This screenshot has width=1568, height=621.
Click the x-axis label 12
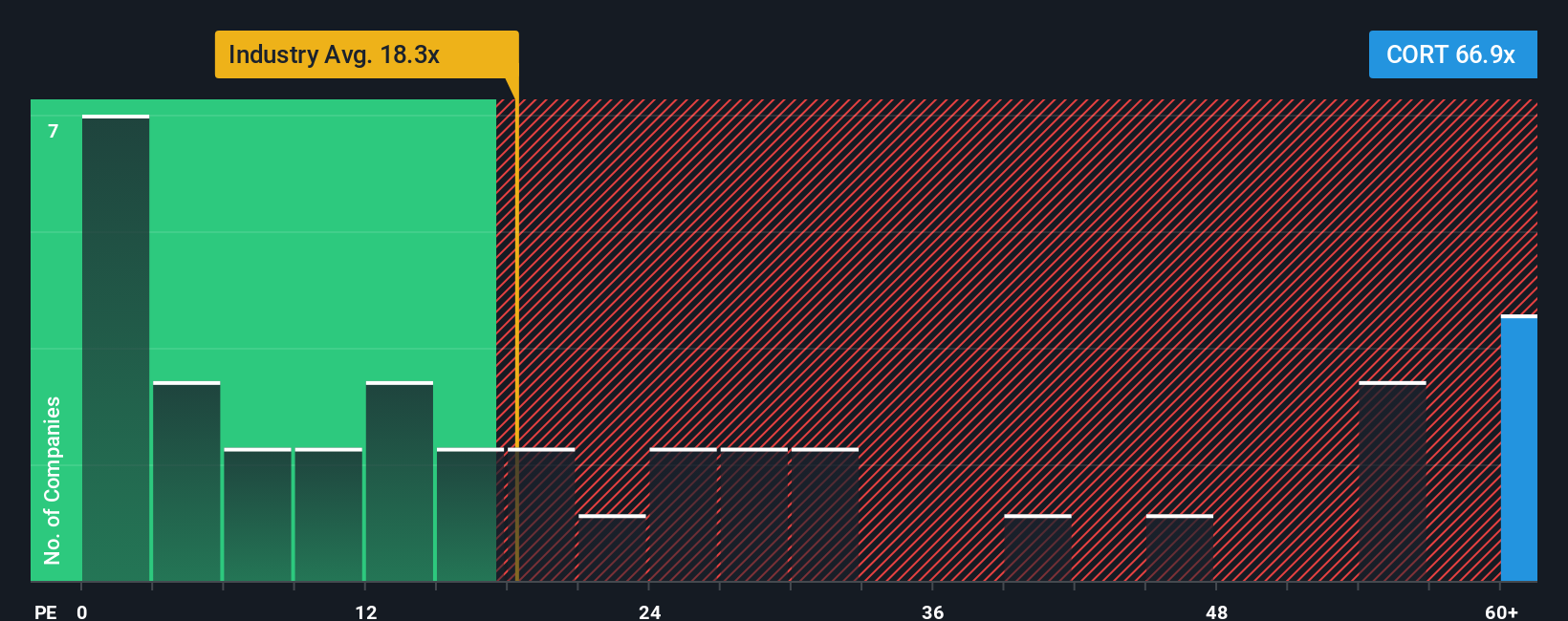[x=366, y=611]
